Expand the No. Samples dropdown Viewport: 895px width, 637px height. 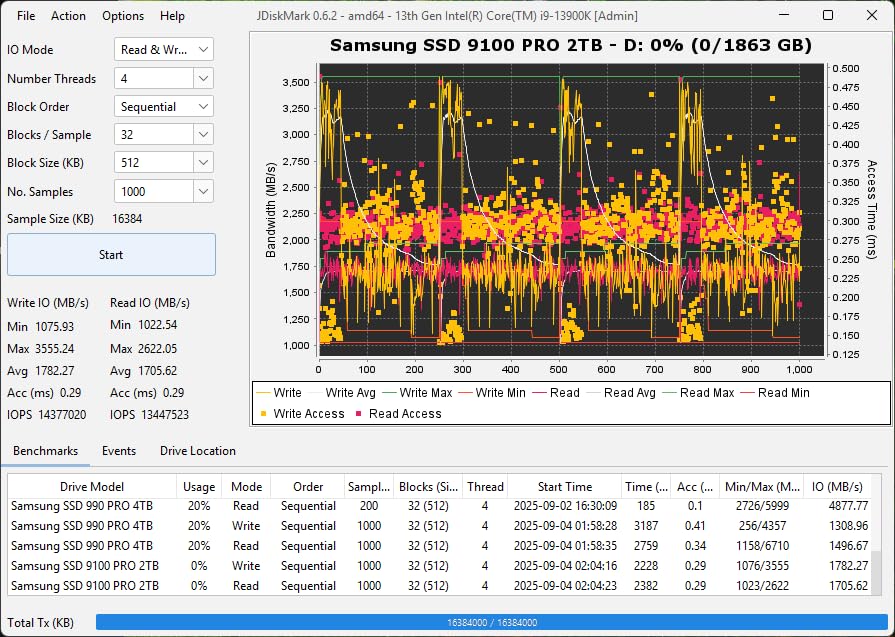pos(163,191)
